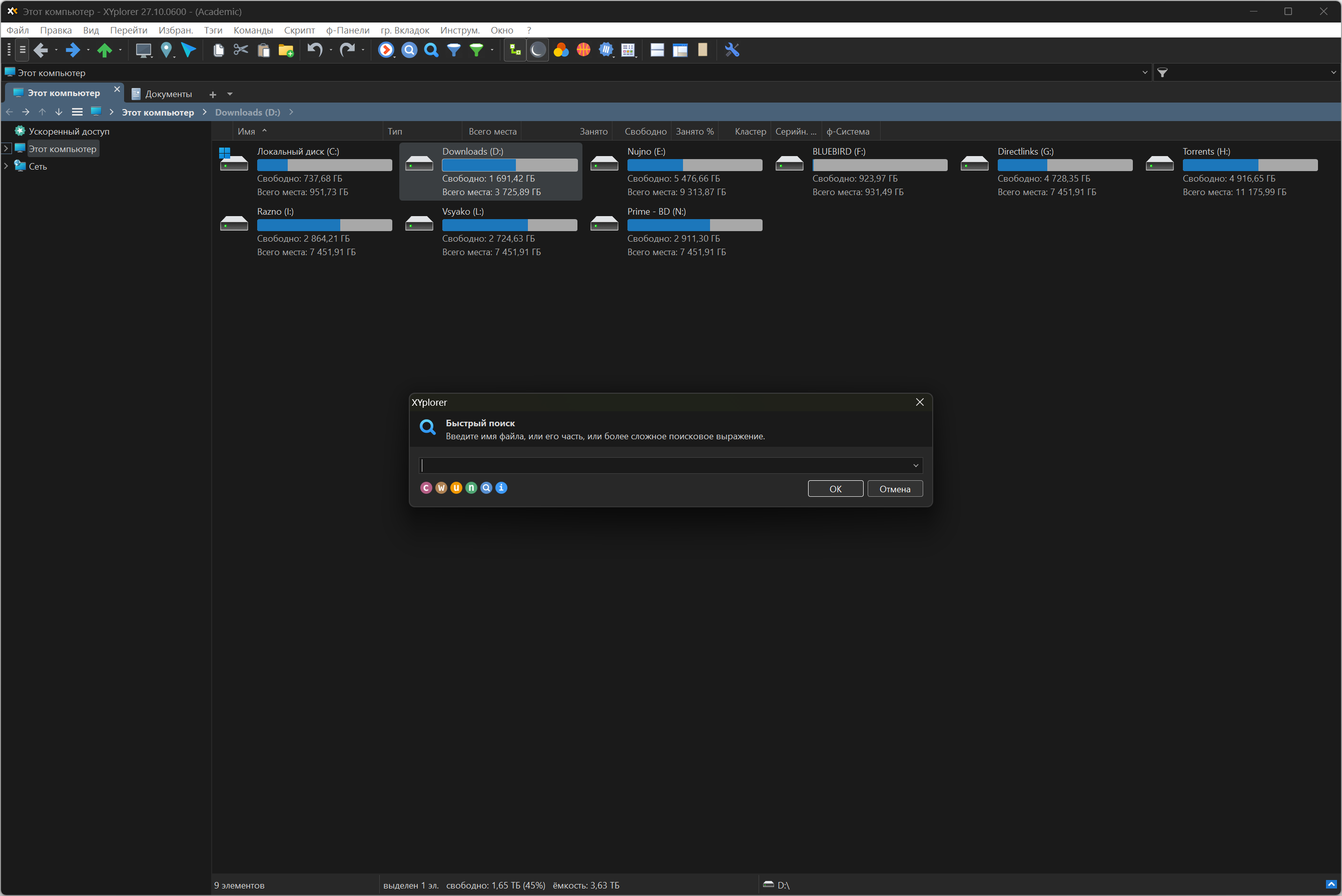Click the Back arrow in main toolbar

point(41,51)
